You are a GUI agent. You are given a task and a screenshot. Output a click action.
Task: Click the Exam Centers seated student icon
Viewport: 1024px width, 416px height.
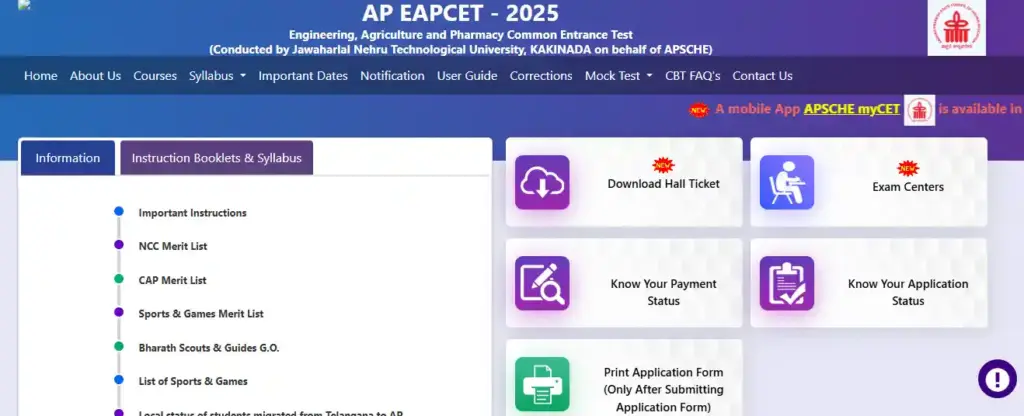pos(786,182)
